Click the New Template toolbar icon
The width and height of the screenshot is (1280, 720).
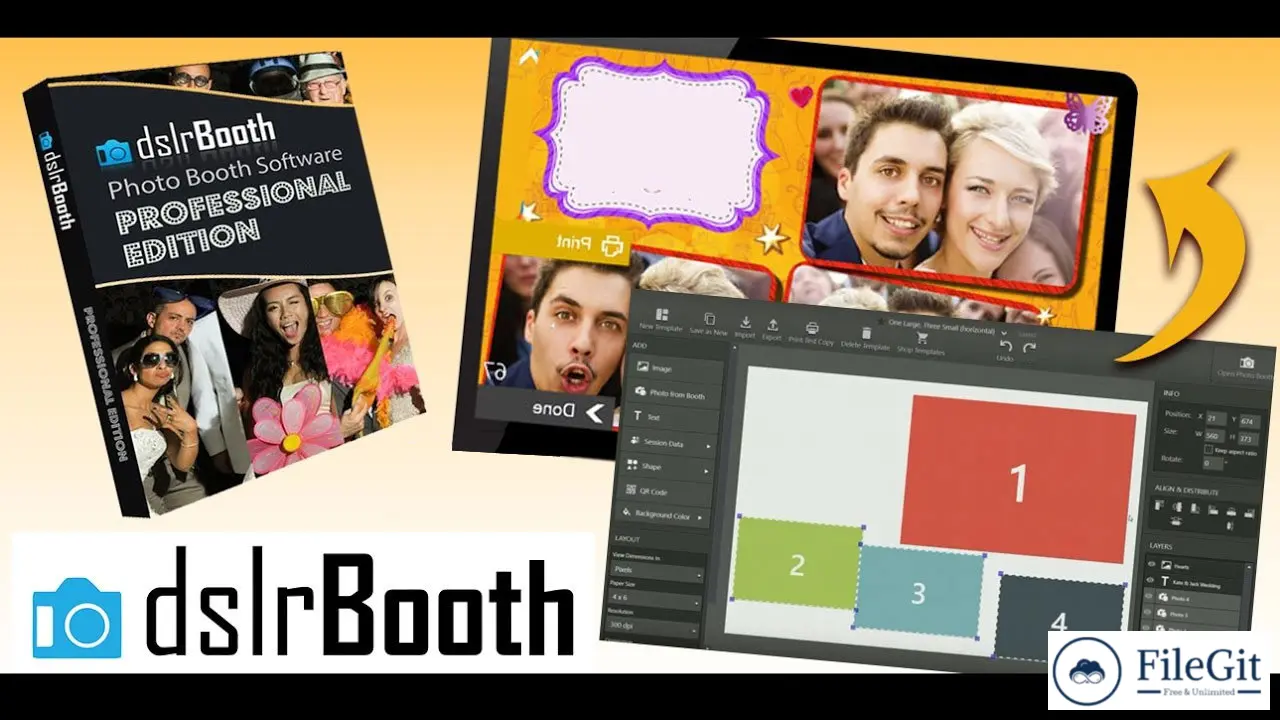tap(662, 315)
